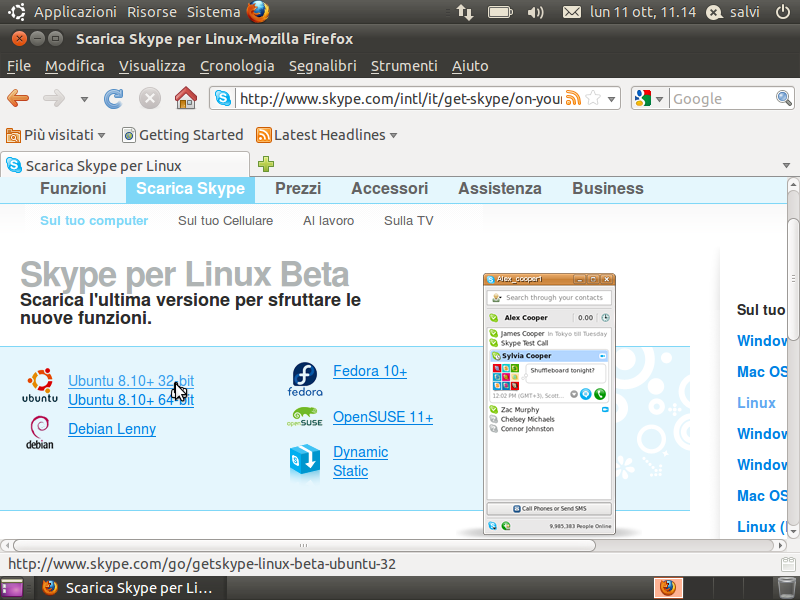
Task: Show the desktop via the purple panel button
Action: point(11,588)
